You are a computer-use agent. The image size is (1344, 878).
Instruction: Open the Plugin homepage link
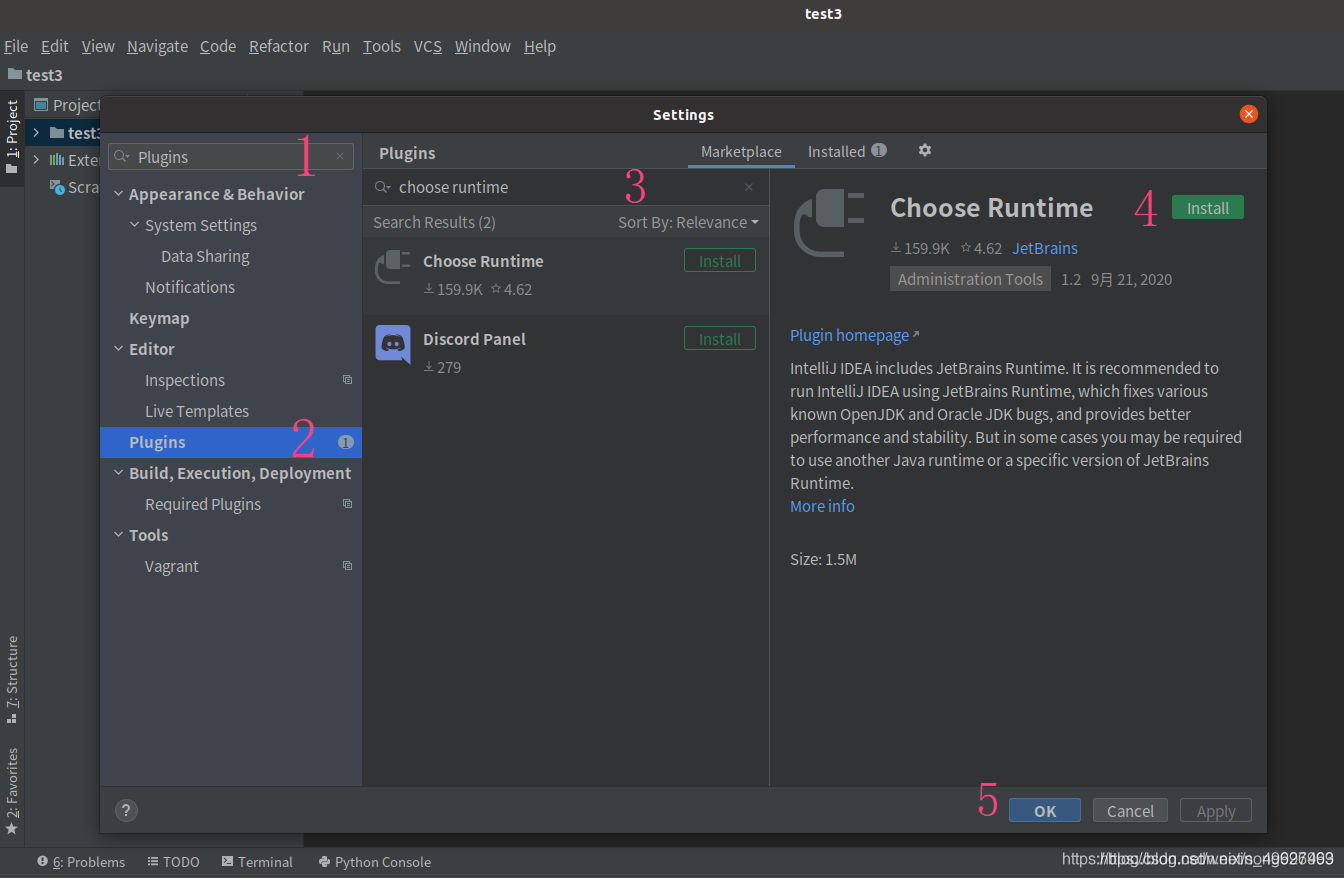tap(850, 335)
